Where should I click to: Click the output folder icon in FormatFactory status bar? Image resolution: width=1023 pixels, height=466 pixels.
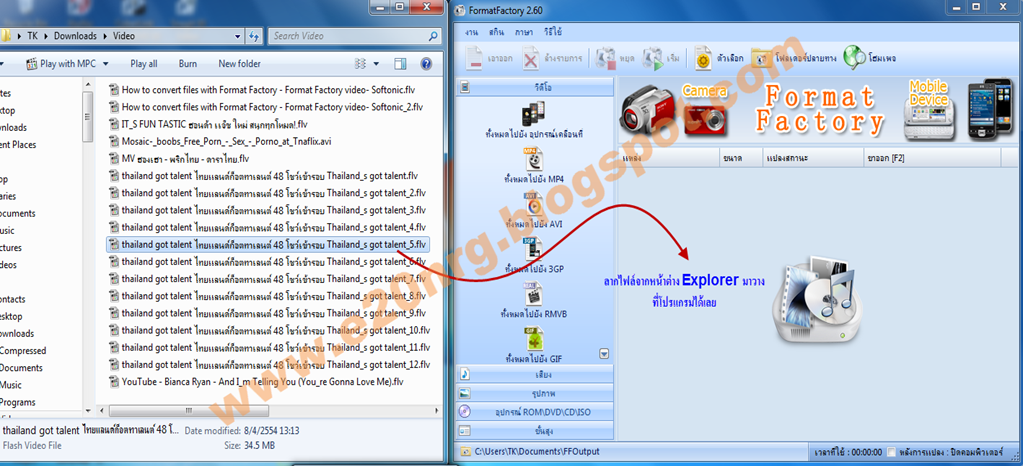(465, 451)
